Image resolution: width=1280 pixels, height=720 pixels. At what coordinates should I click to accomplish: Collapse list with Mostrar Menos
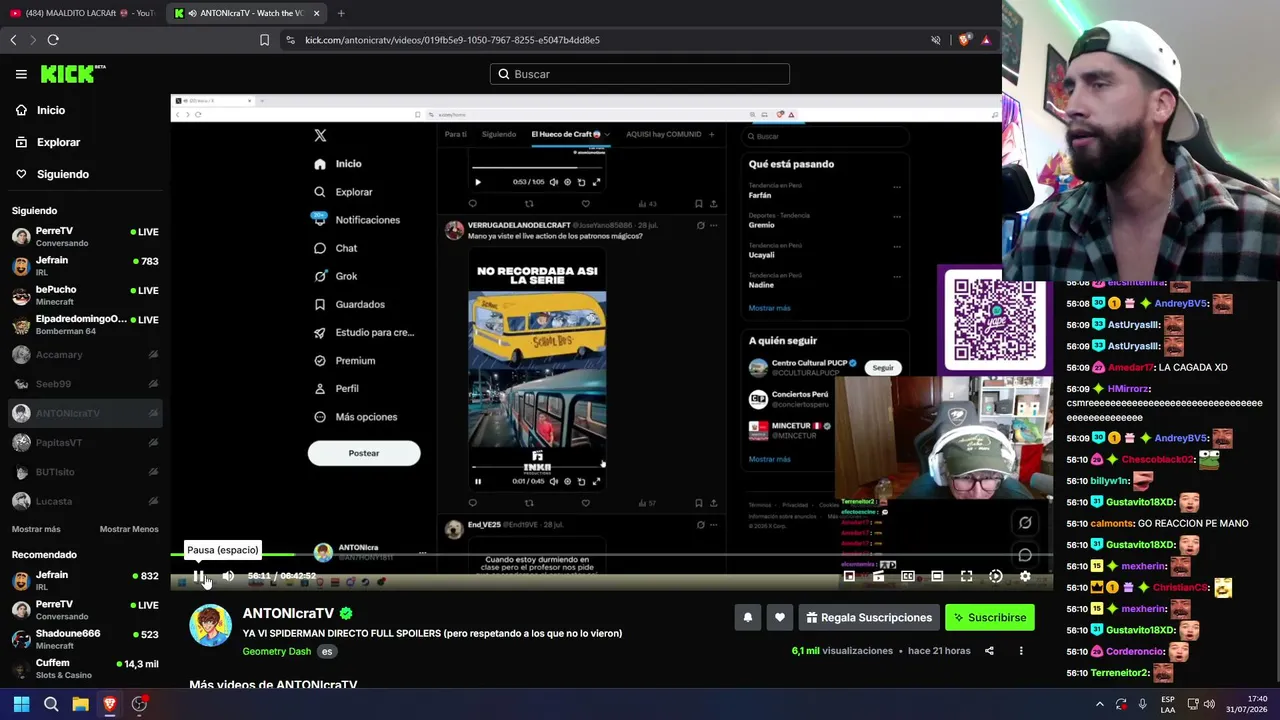(129, 529)
